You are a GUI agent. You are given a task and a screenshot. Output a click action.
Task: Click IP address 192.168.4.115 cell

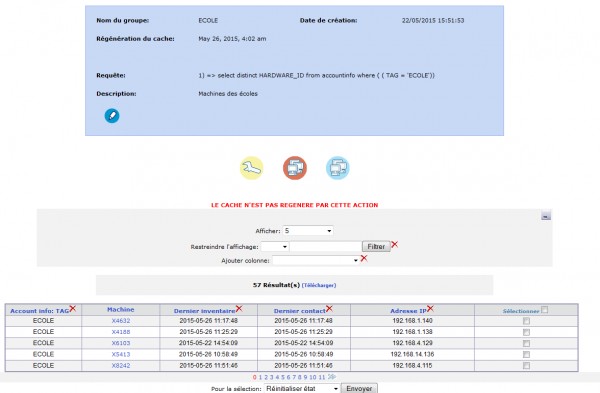pos(412,365)
